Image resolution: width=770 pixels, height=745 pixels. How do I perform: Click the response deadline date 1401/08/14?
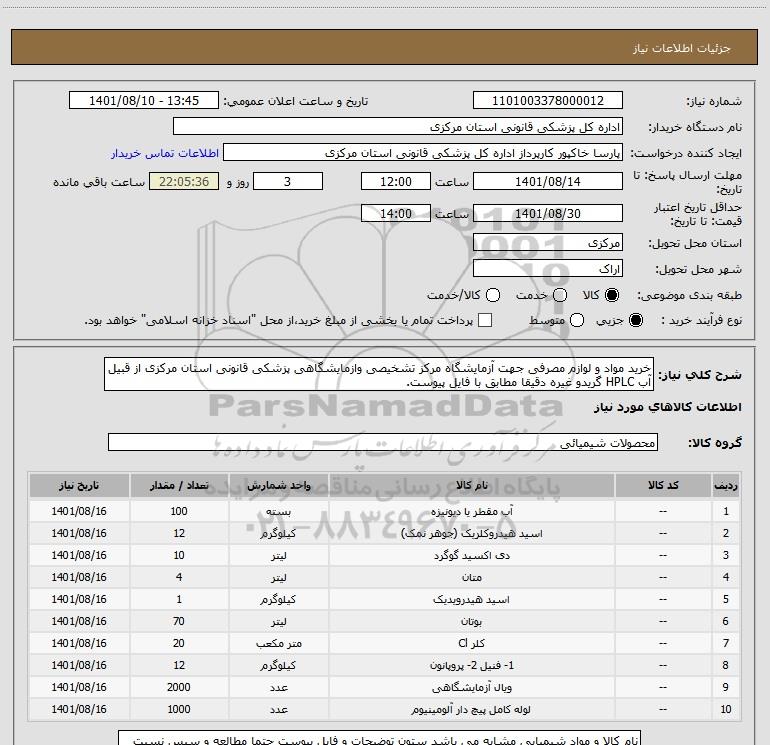point(548,181)
